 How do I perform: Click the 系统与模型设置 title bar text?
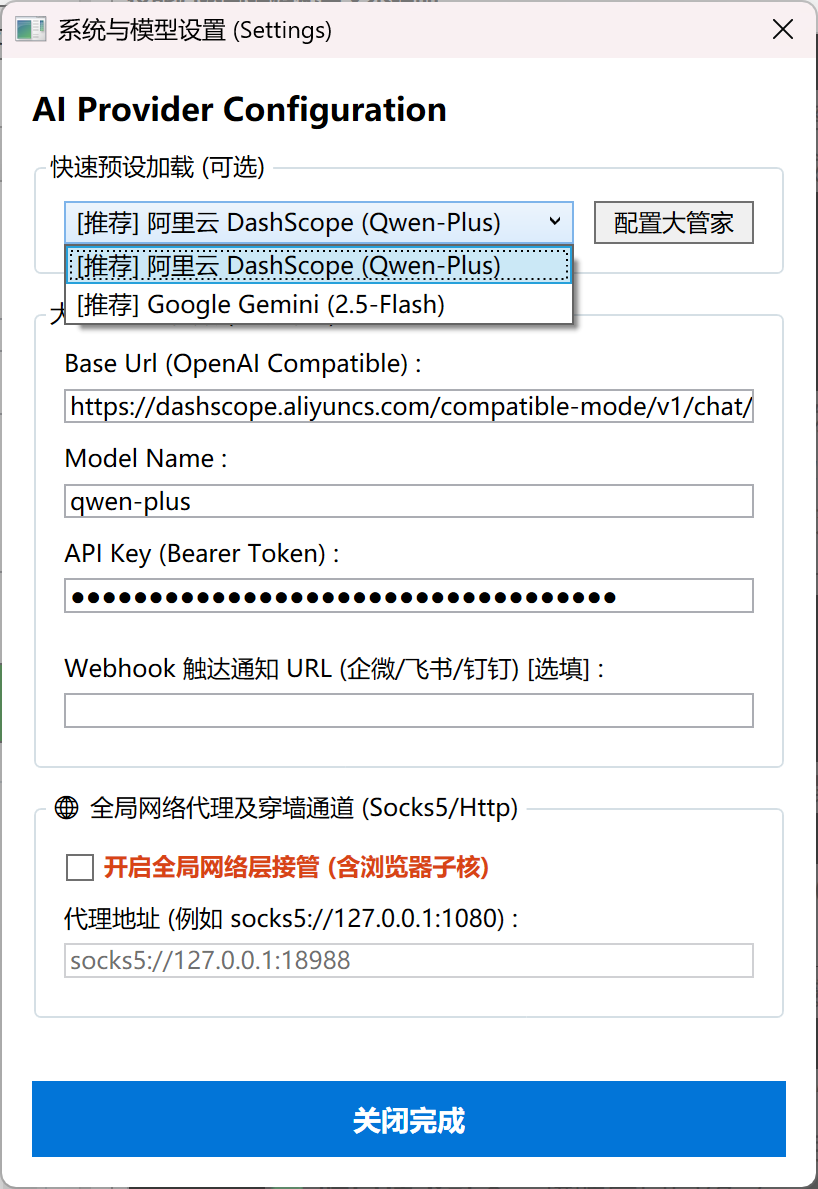(194, 30)
